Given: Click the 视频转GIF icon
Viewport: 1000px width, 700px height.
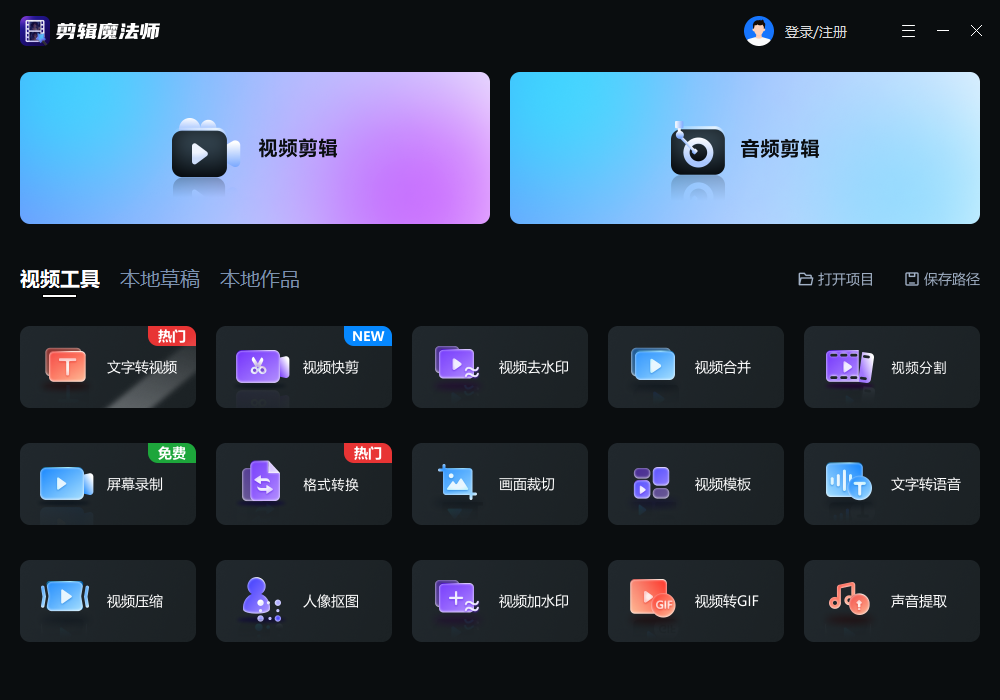Looking at the screenshot, I should point(652,598).
